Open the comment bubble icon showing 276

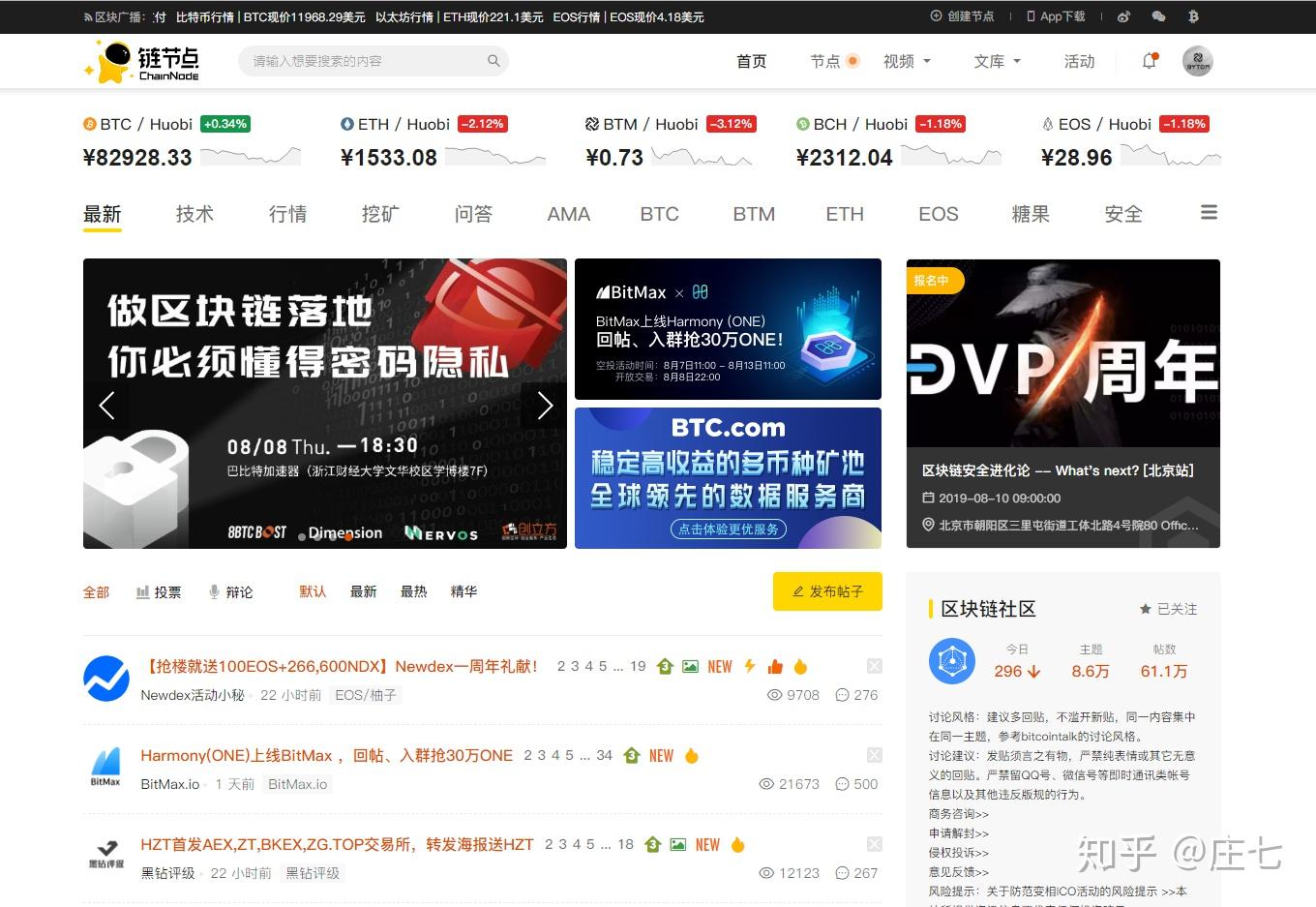click(x=840, y=695)
